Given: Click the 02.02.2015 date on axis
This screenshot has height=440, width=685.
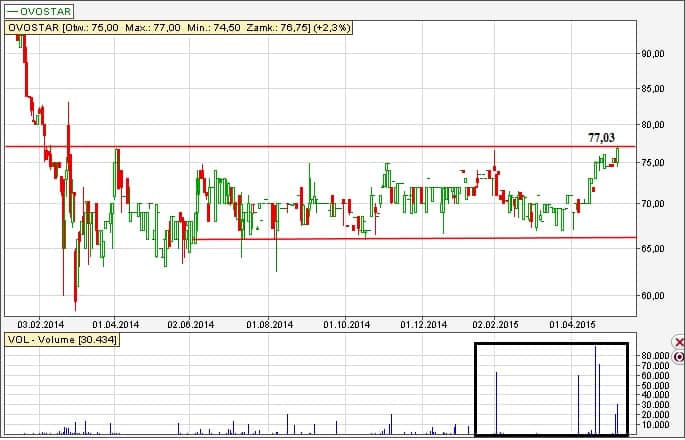Looking at the screenshot, I should (497, 324).
